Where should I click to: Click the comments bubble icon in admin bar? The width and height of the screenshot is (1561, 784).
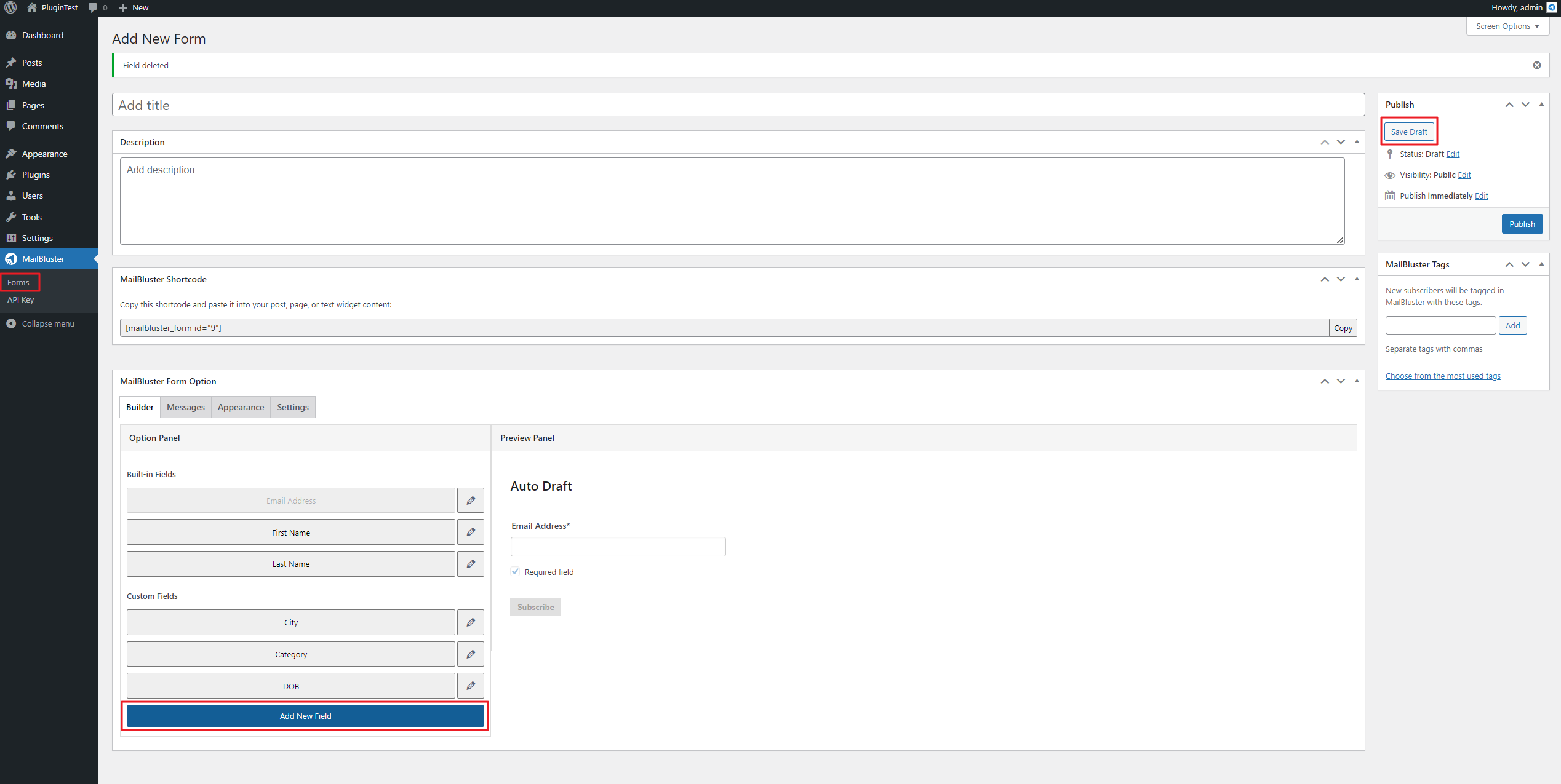click(x=93, y=7)
